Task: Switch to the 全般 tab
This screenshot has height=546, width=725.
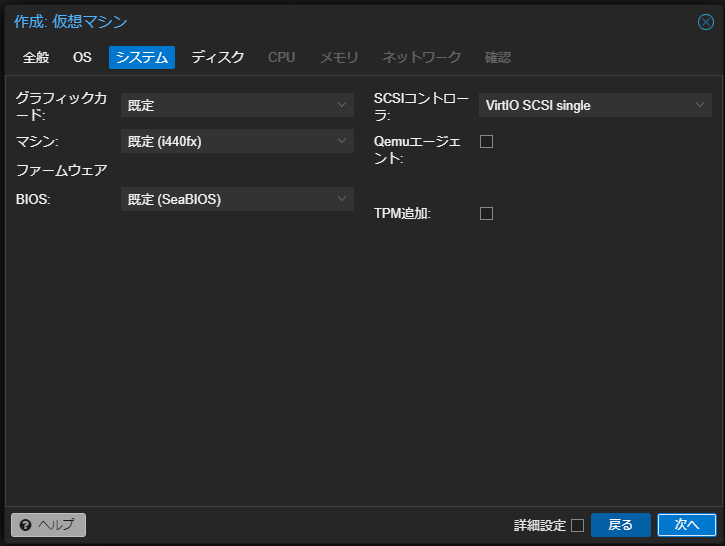Action: (36, 57)
